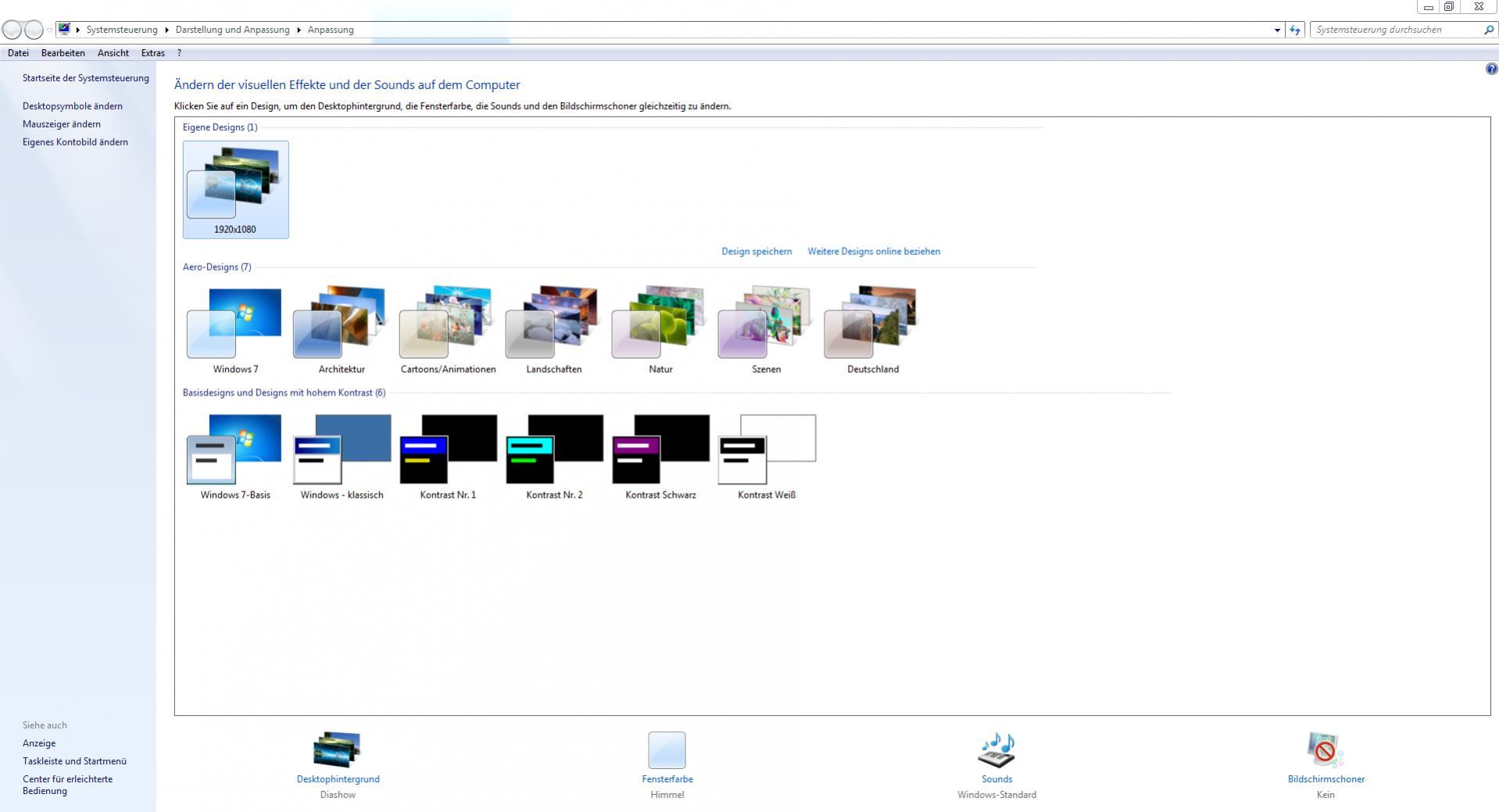Open the Anzeige link

pyautogui.click(x=39, y=743)
